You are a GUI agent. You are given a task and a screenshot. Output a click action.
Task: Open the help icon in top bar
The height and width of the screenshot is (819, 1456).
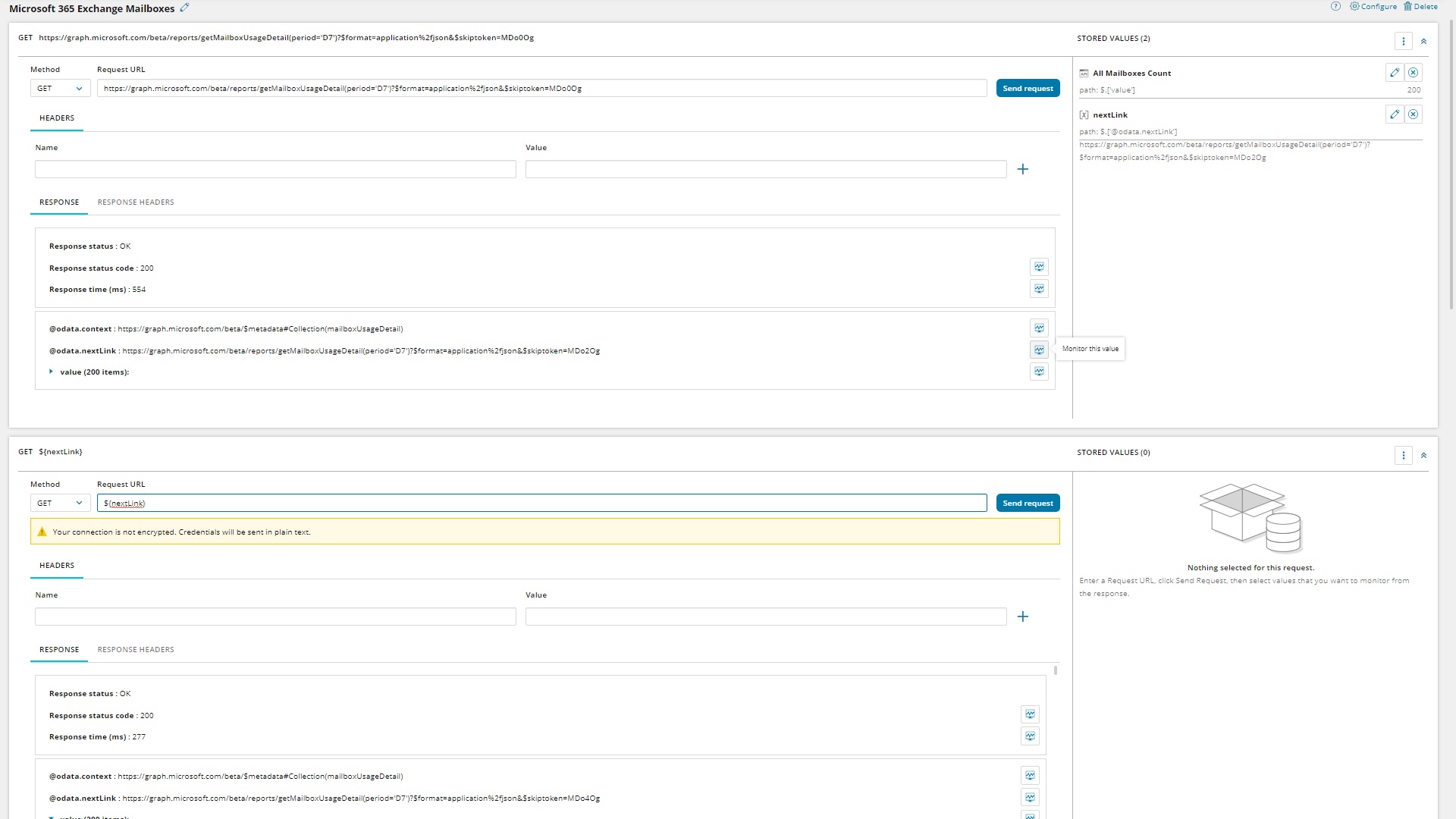click(x=1335, y=6)
